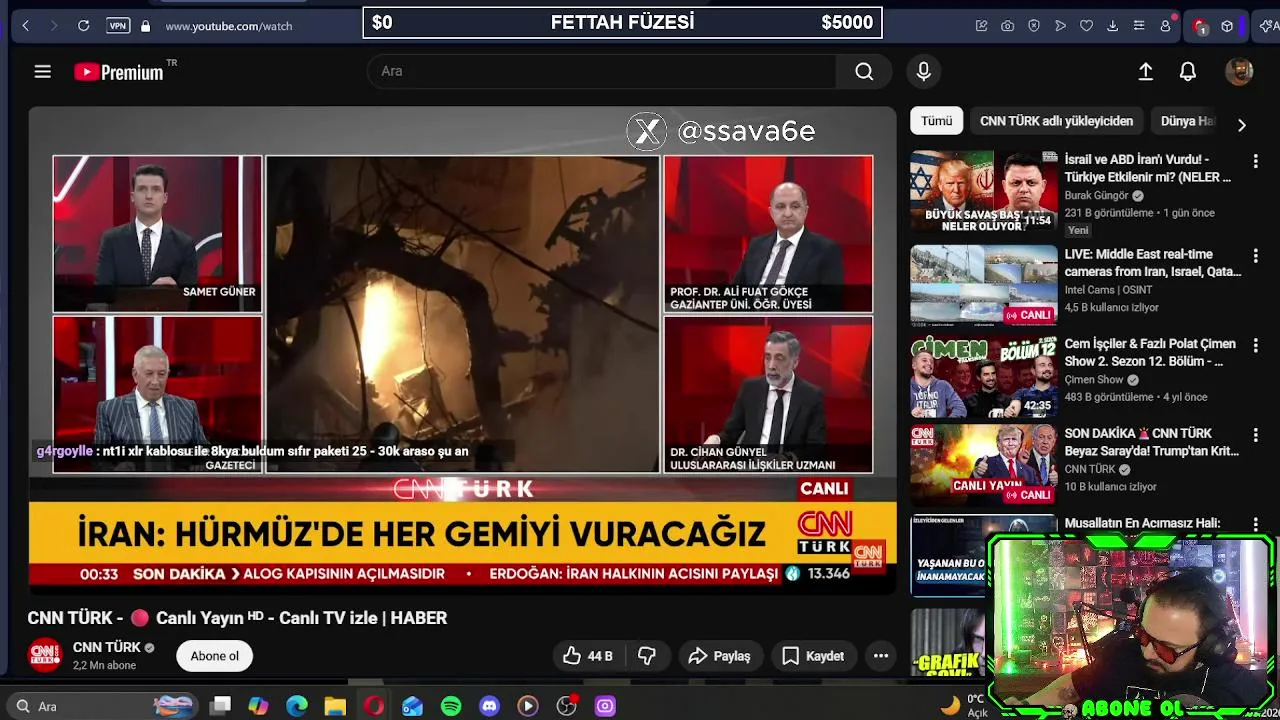Open the Opera profile icon in toolbar
Screen dimensions: 1280x720
click(x=1165, y=26)
